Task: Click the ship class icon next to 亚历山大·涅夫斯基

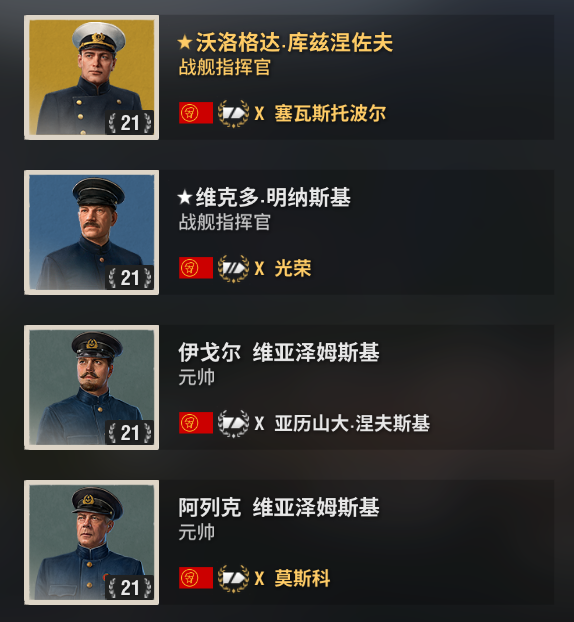Action: [233, 423]
